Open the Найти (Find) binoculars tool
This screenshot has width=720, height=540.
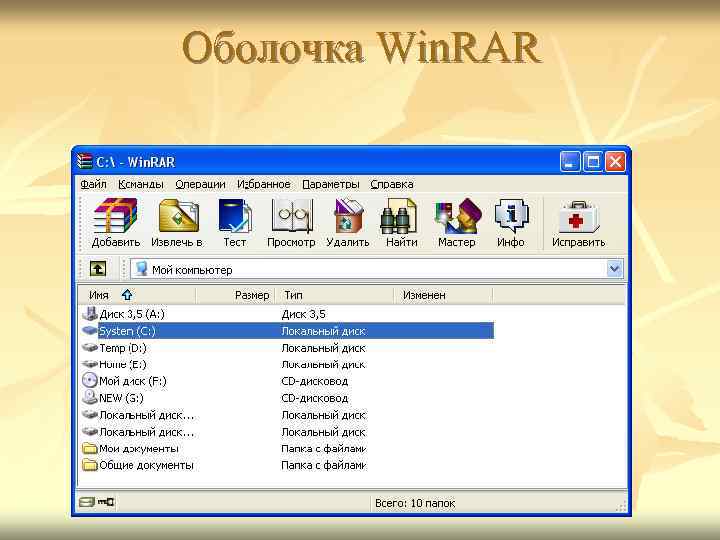399,215
